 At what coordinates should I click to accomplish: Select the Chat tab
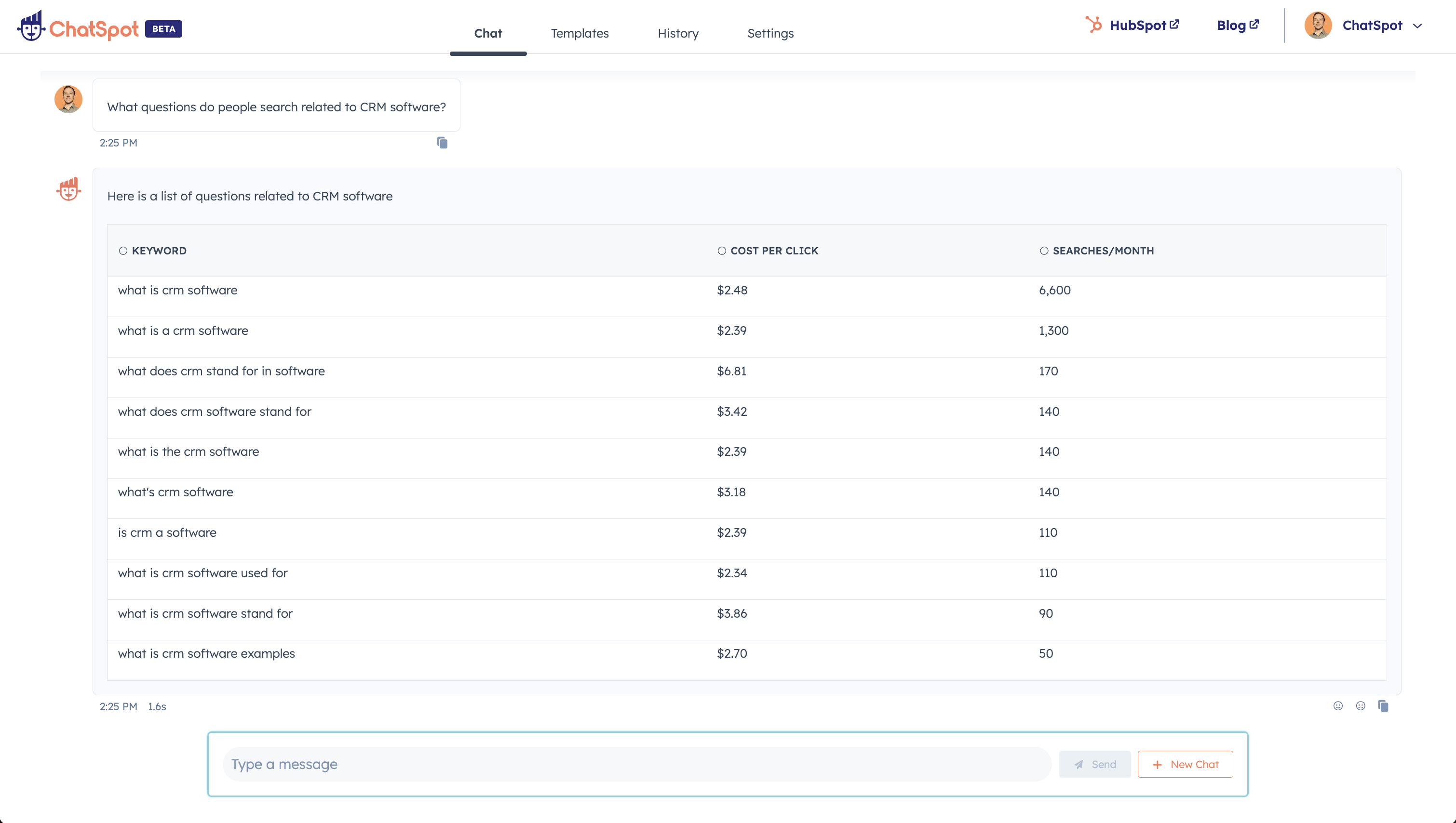coord(488,33)
